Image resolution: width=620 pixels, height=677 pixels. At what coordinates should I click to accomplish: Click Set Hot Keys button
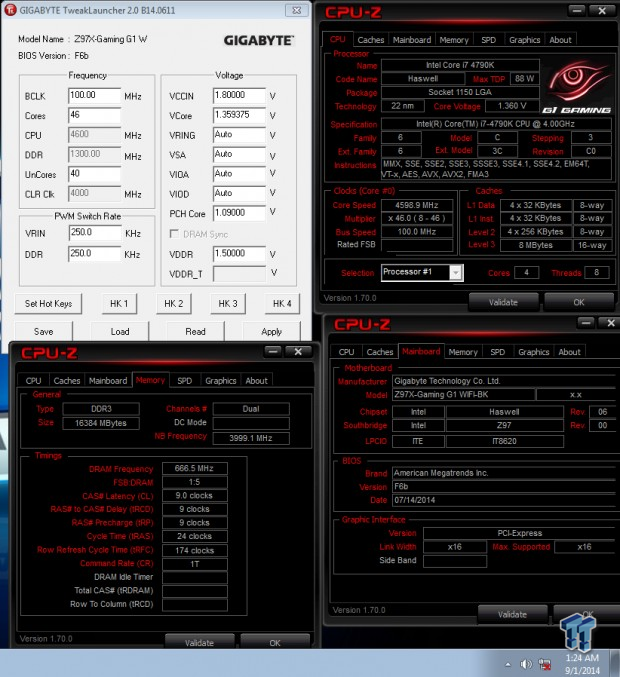(48, 304)
